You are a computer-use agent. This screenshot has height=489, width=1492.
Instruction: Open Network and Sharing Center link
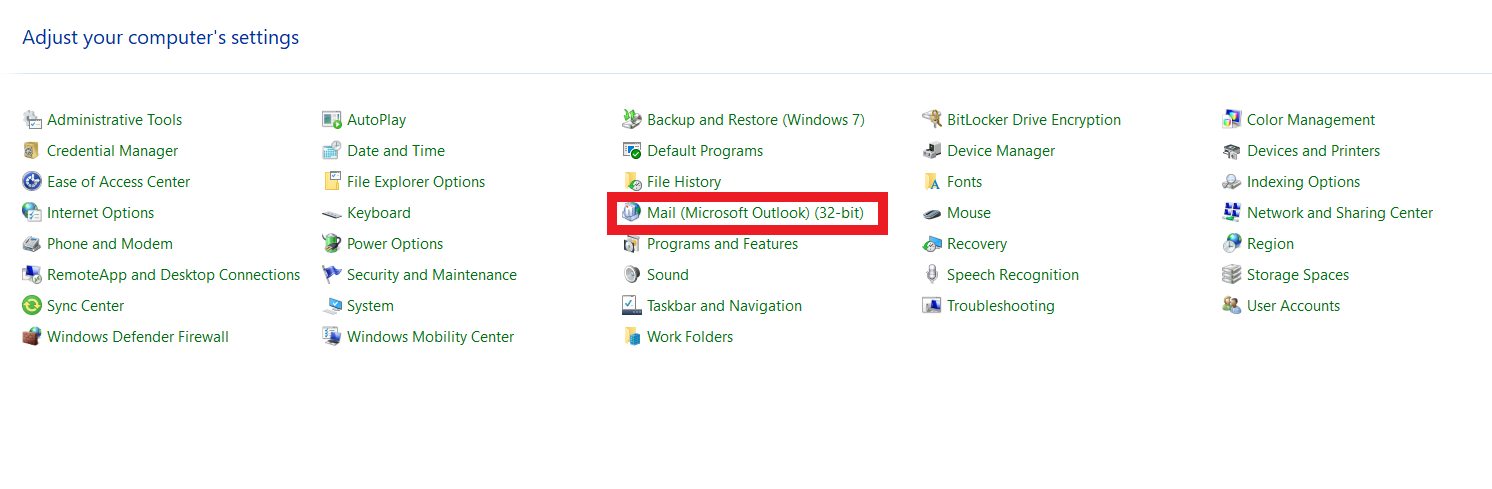click(x=1340, y=213)
